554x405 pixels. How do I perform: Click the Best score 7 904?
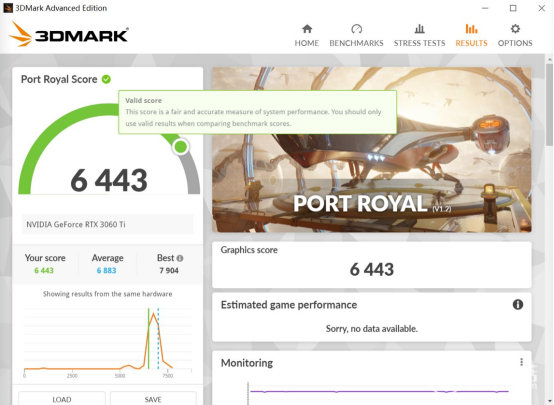(x=169, y=270)
